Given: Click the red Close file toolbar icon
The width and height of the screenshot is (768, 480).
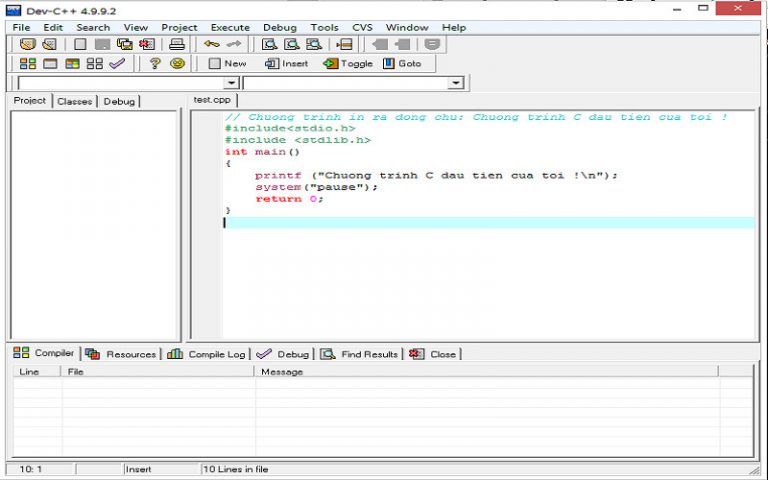Looking at the screenshot, I should pos(147,44).
